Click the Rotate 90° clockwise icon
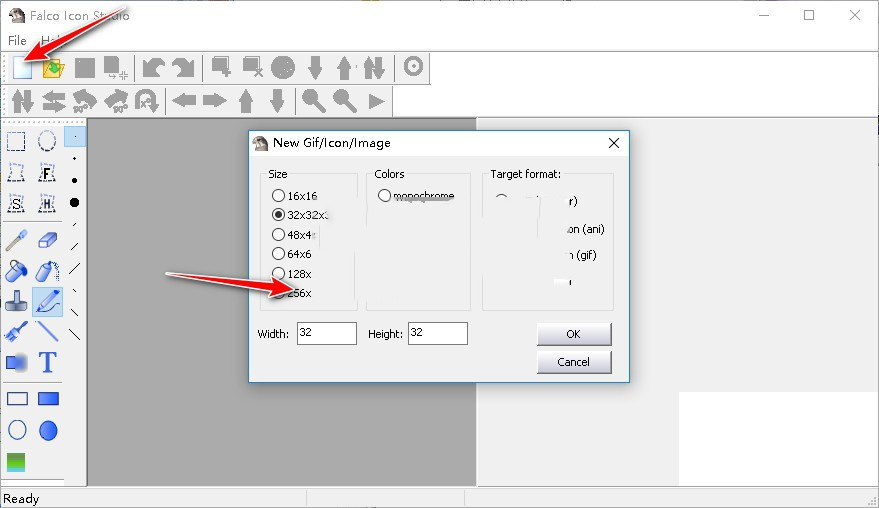The width and height of the screenshot is (879, 508). pos(116,101)
